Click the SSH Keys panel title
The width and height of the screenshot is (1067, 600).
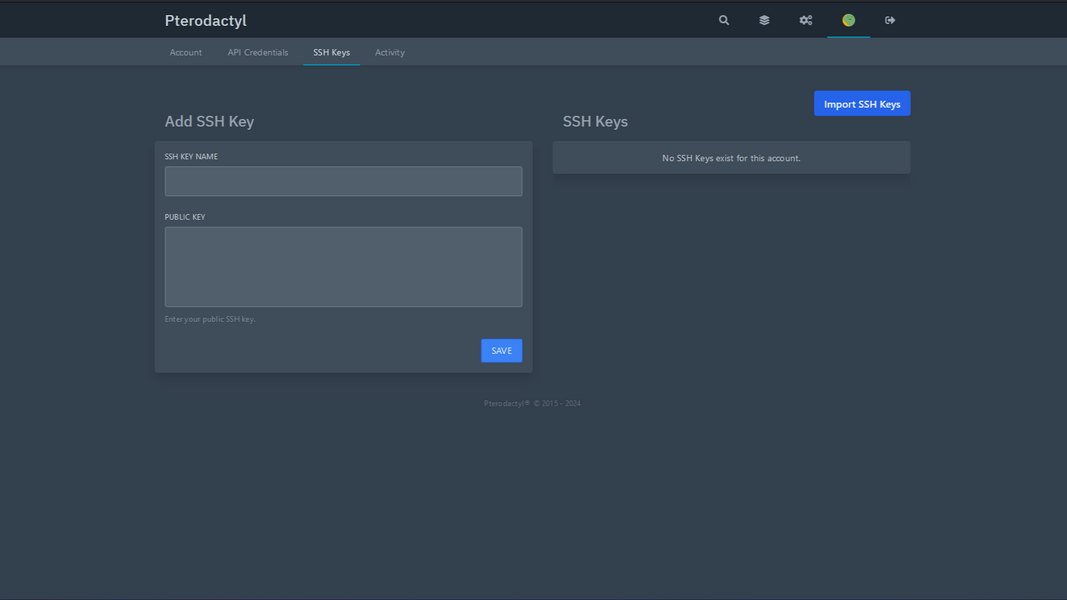pyautogui.click(x=595, y=121)
